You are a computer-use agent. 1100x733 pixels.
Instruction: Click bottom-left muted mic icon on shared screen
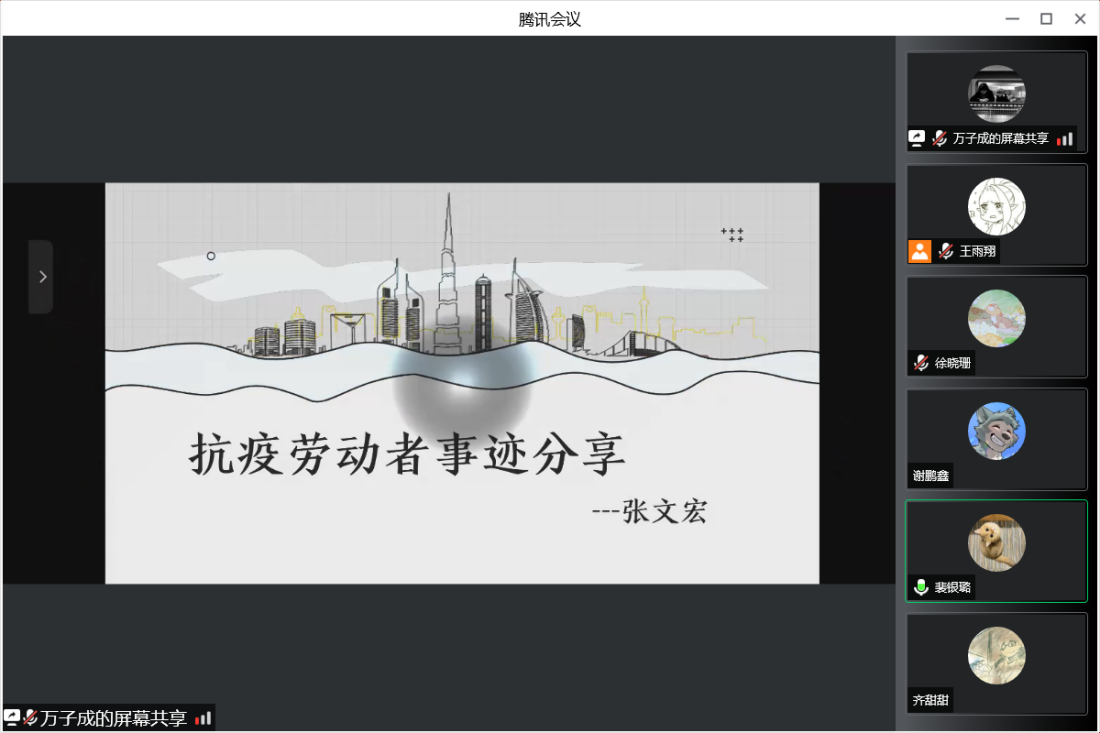31,718
